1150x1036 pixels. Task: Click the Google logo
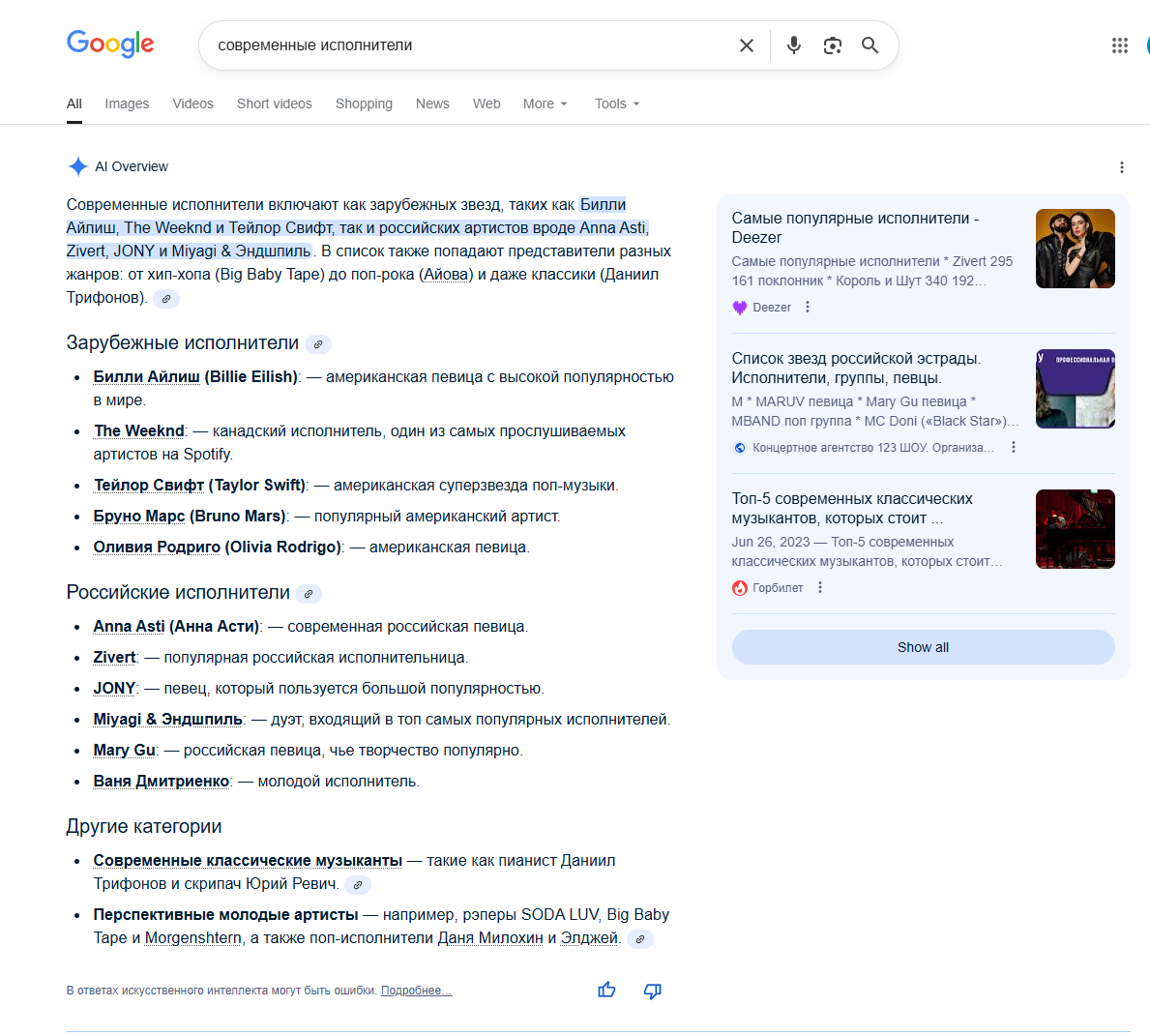tap(110, 44)
